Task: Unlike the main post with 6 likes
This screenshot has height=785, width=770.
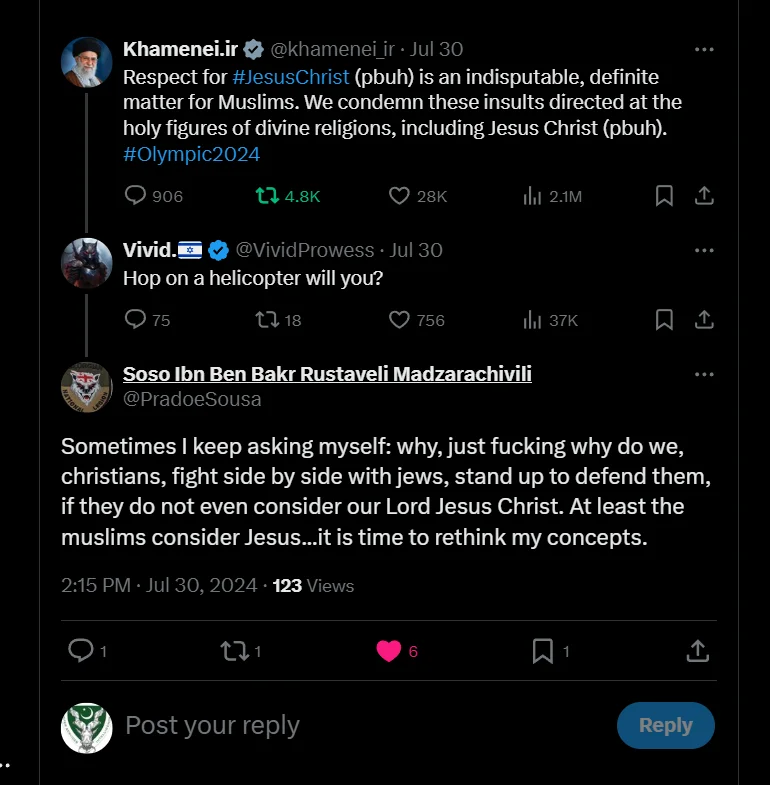Action: [389, 651]
